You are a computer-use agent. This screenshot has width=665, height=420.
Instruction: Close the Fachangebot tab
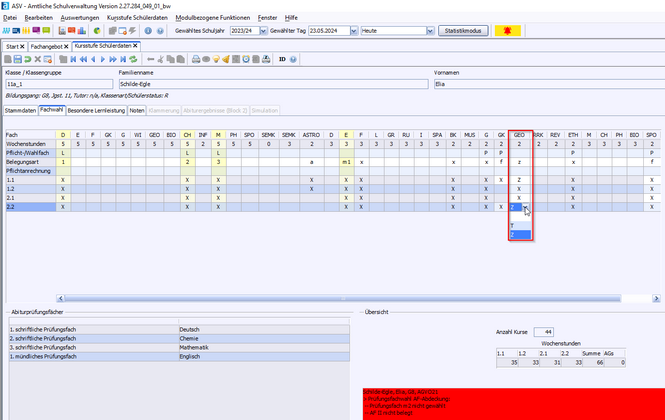(66, 46)
